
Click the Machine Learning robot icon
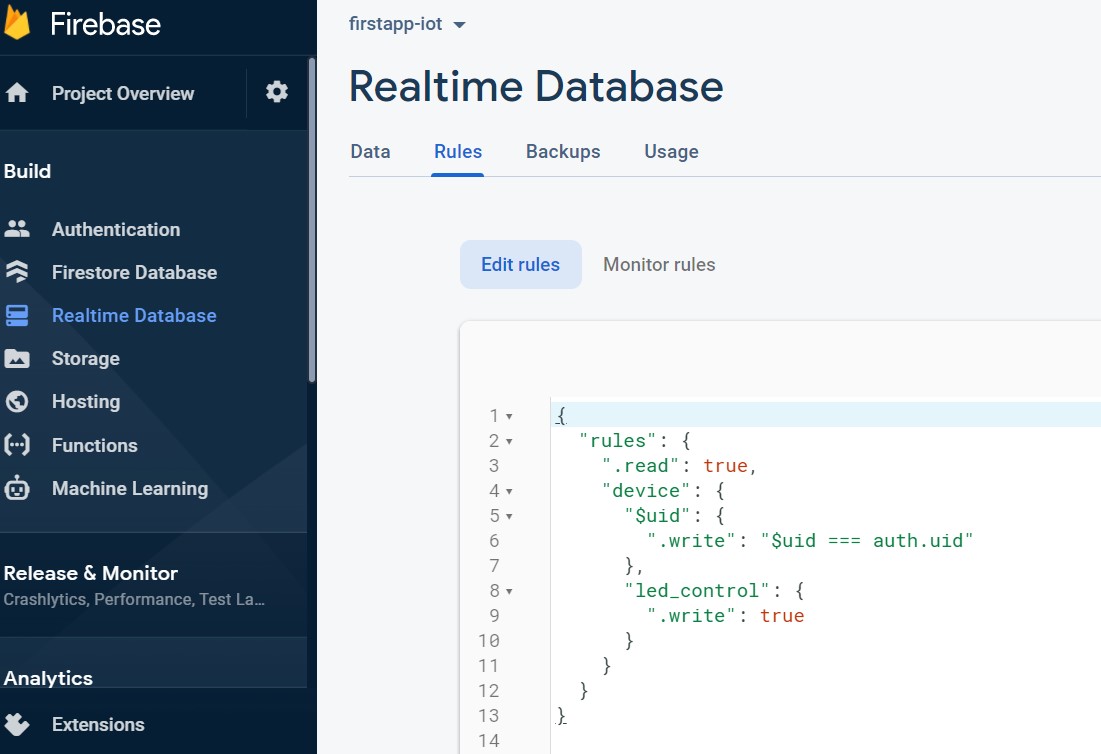point(17,488)
